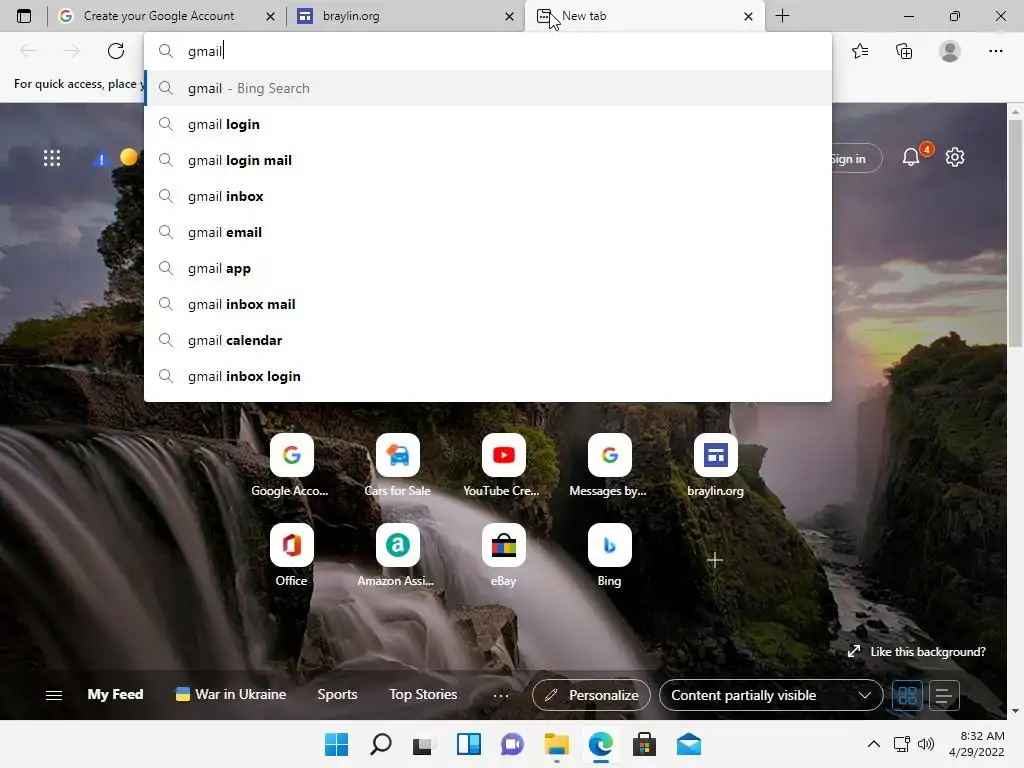Choose the gmail - Bing Search suggestion

488,88
